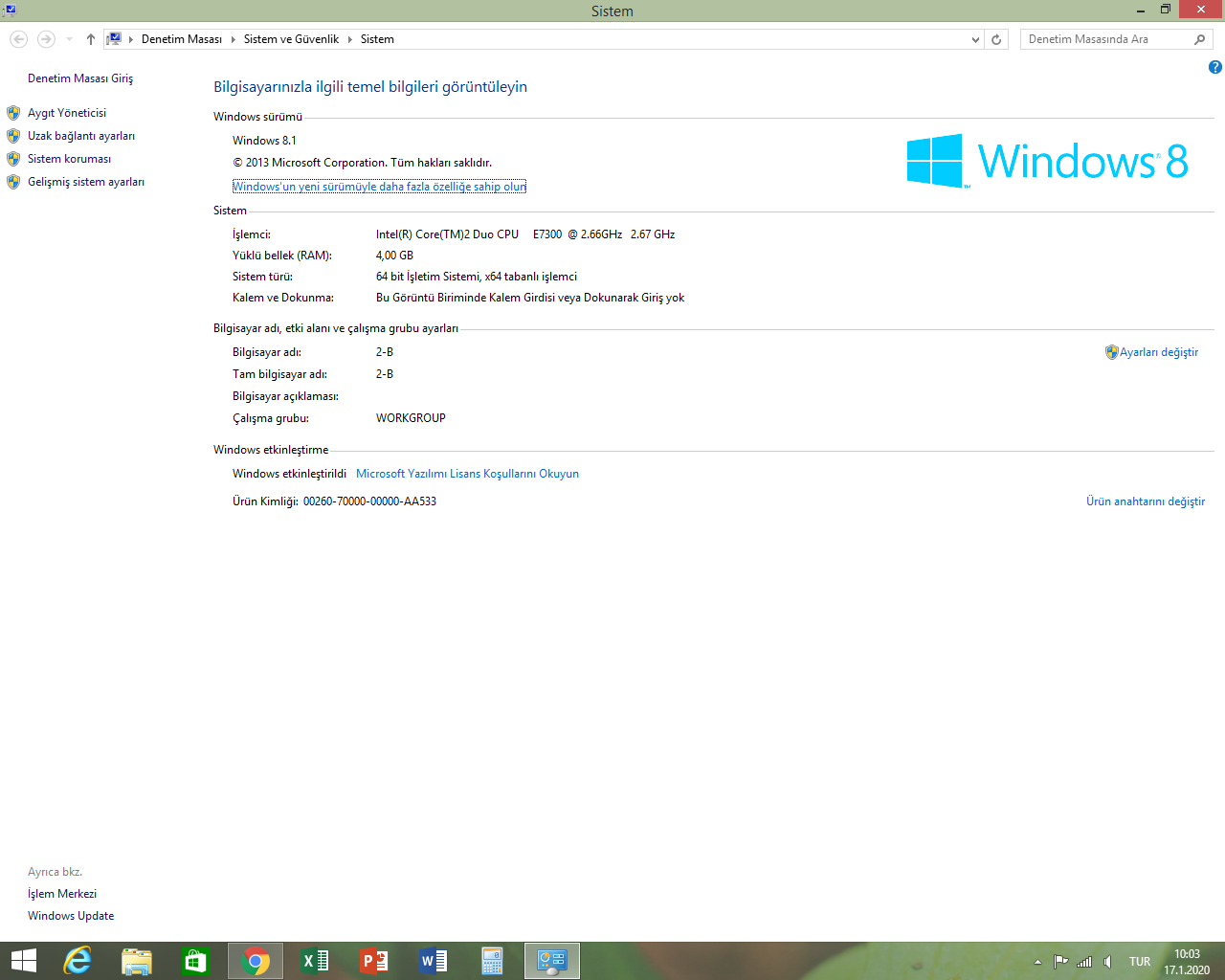Screen dimensions: 1225x980
Task: Click the TUR input language indicator
Action: coord(1140,962)
